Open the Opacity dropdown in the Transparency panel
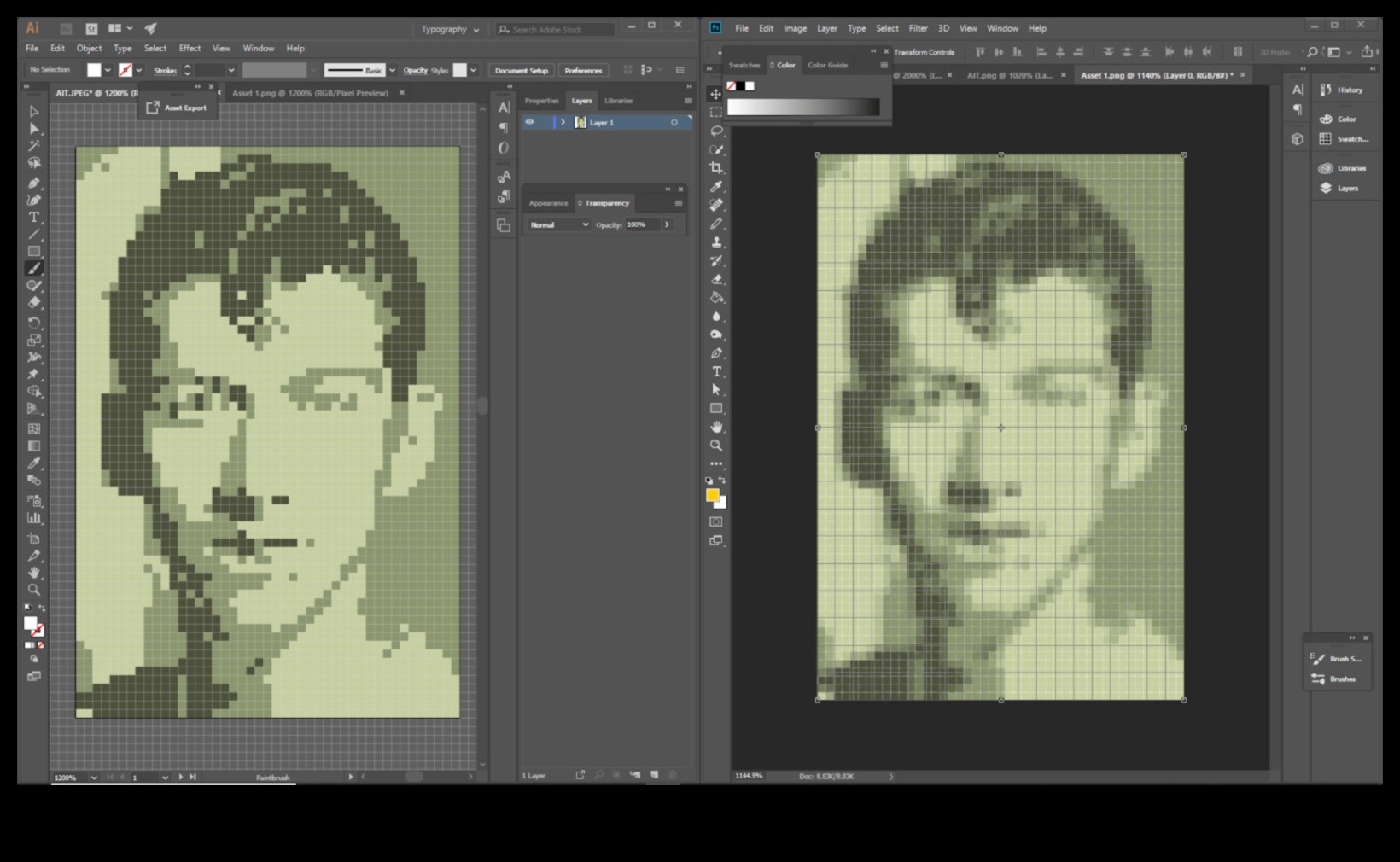Image resolution: width=1400 pixels, height=862 pixels. [666, 224]
